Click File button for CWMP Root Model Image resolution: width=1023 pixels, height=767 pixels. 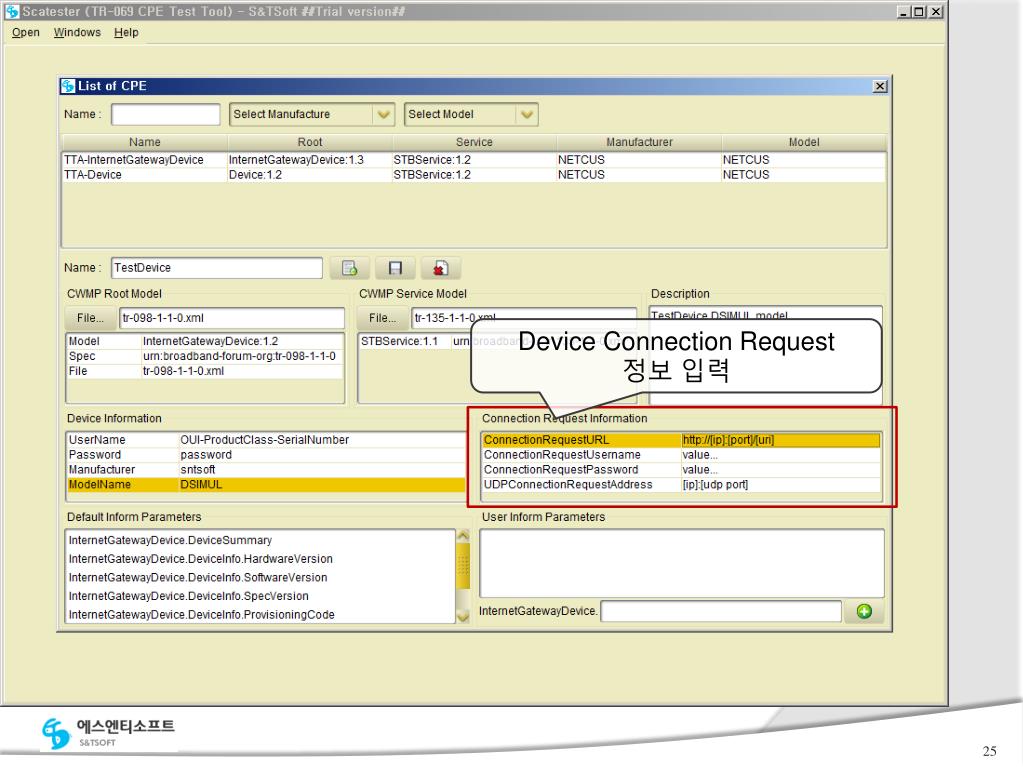90,318
